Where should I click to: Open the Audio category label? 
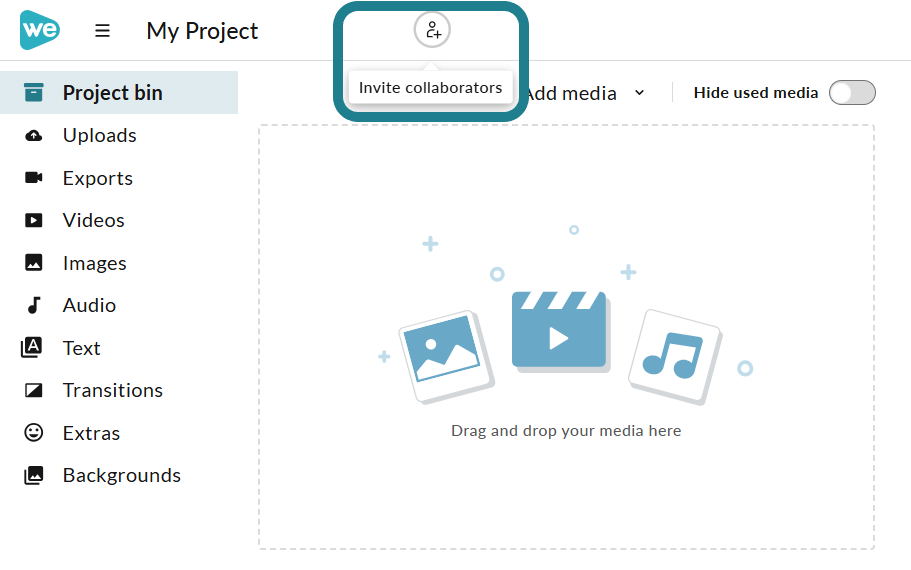(x=89, y=306)
